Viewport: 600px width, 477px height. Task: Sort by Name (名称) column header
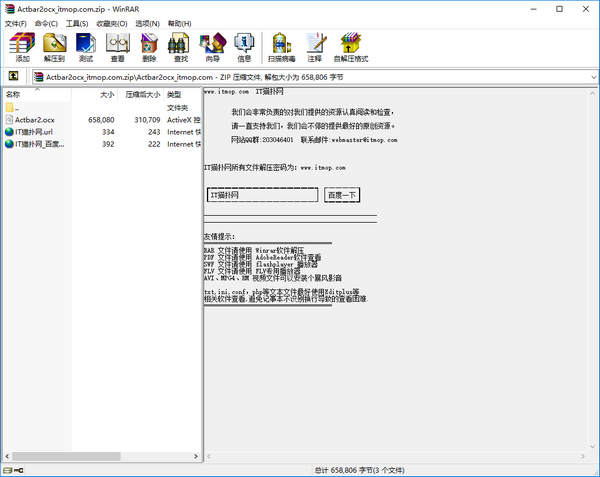click(x=37, y=94)
